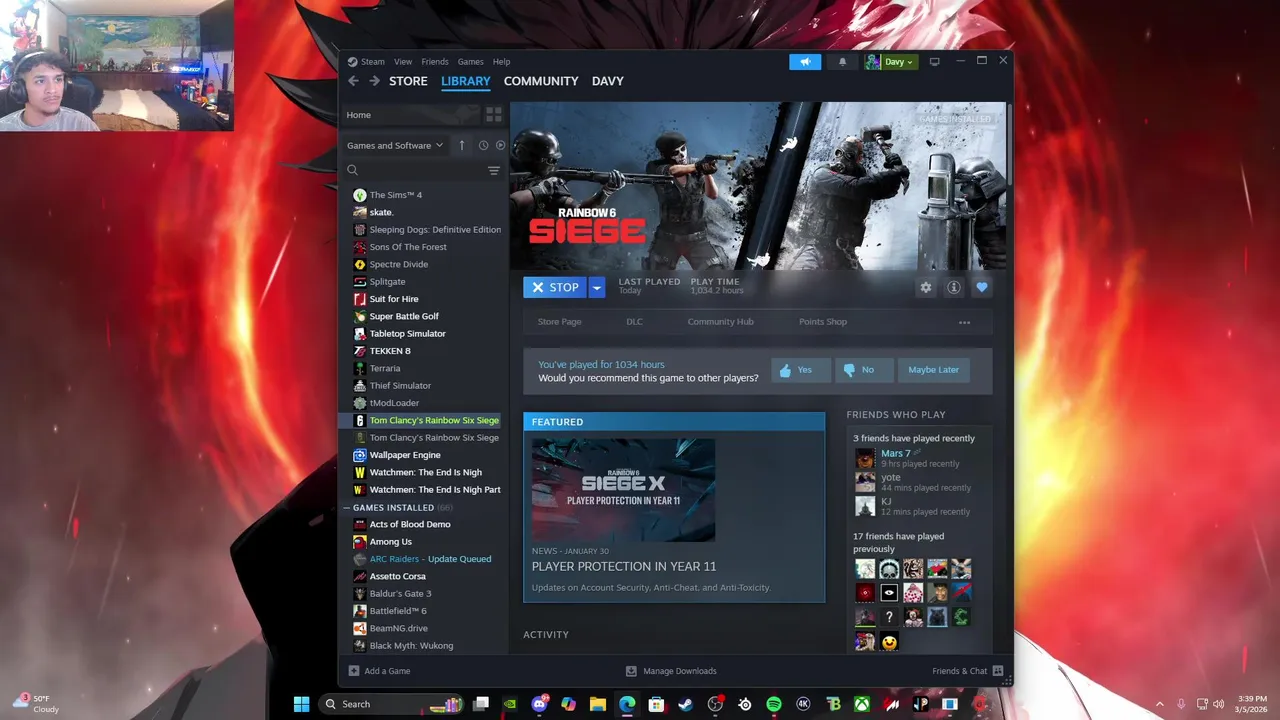Open File Explorer from the taskbar
This screenshot has width=1280, height=720.
tap(598, 704)
